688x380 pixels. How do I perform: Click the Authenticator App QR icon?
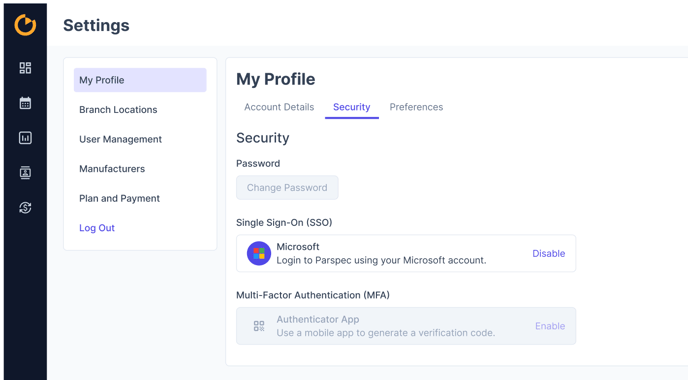(259, 326)
